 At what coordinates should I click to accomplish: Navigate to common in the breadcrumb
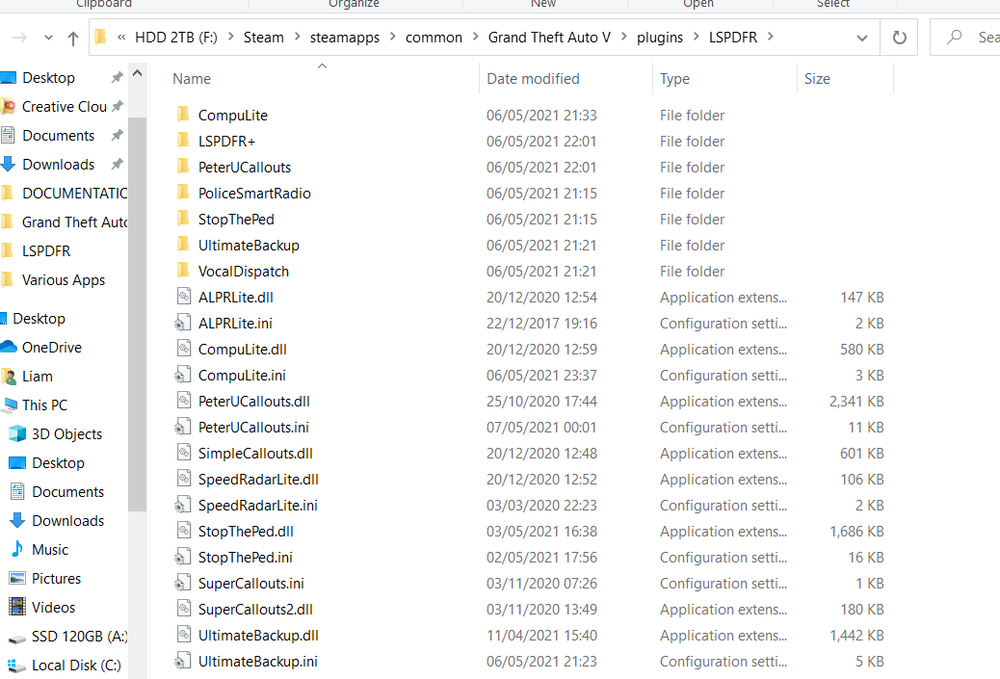[x=434, y=38]
